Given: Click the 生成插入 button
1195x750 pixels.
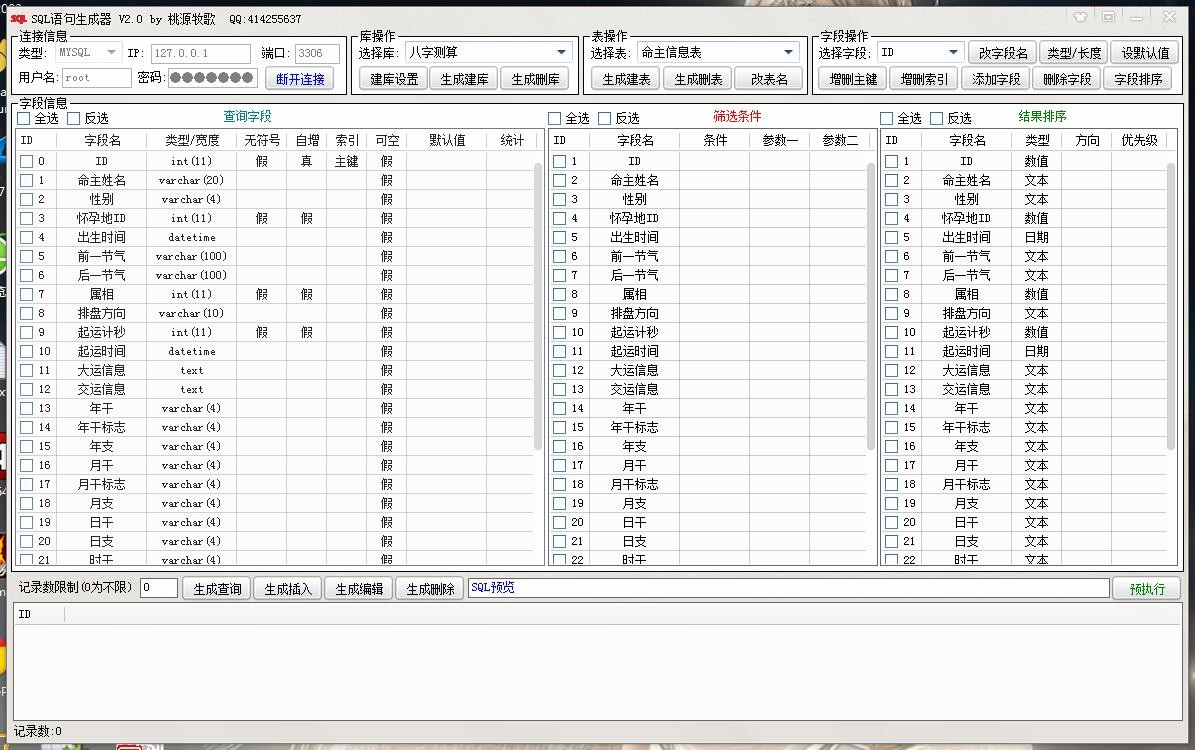Looking at the screenshot, I should tap(288, 588).
